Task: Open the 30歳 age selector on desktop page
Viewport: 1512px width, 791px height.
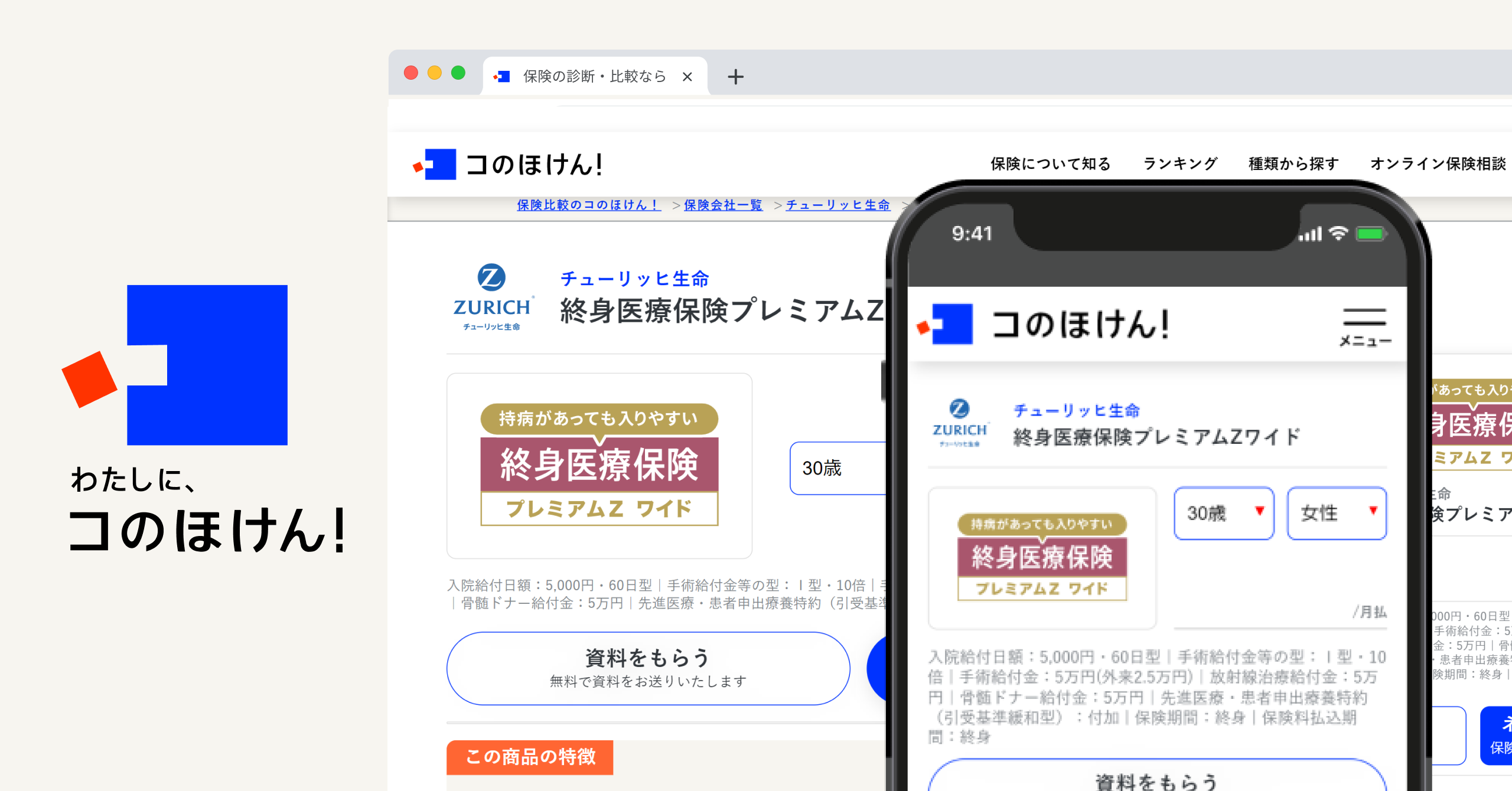Action: (839, 468)
